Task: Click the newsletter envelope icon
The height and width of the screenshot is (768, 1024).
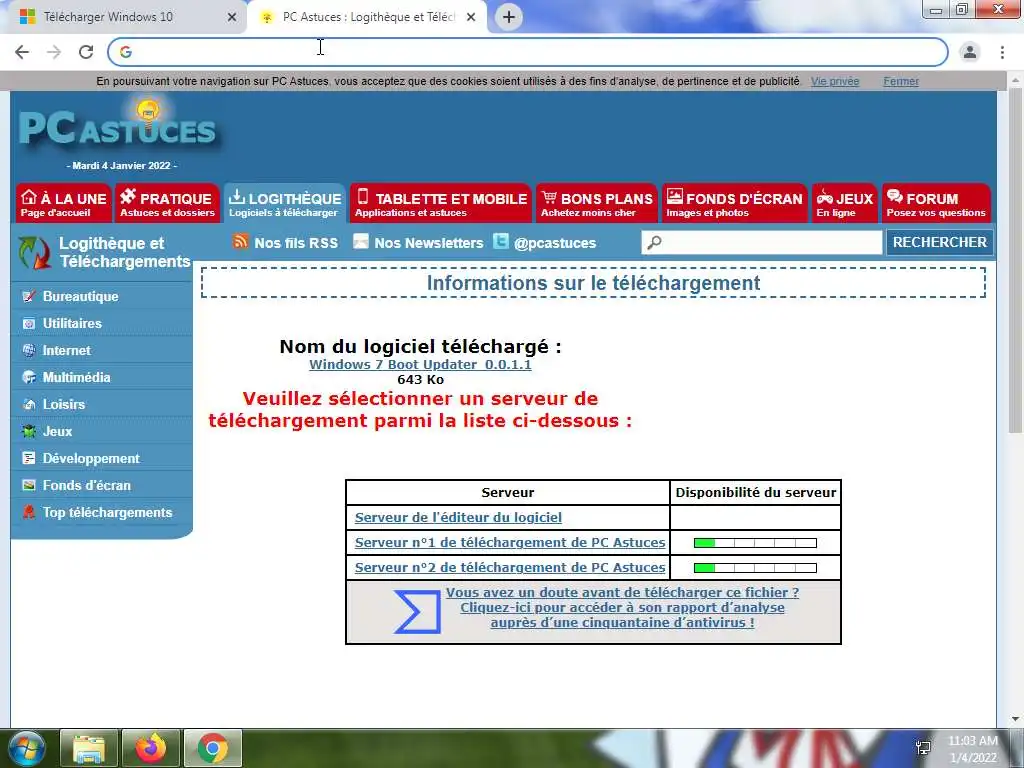Action: coord(360,242)
